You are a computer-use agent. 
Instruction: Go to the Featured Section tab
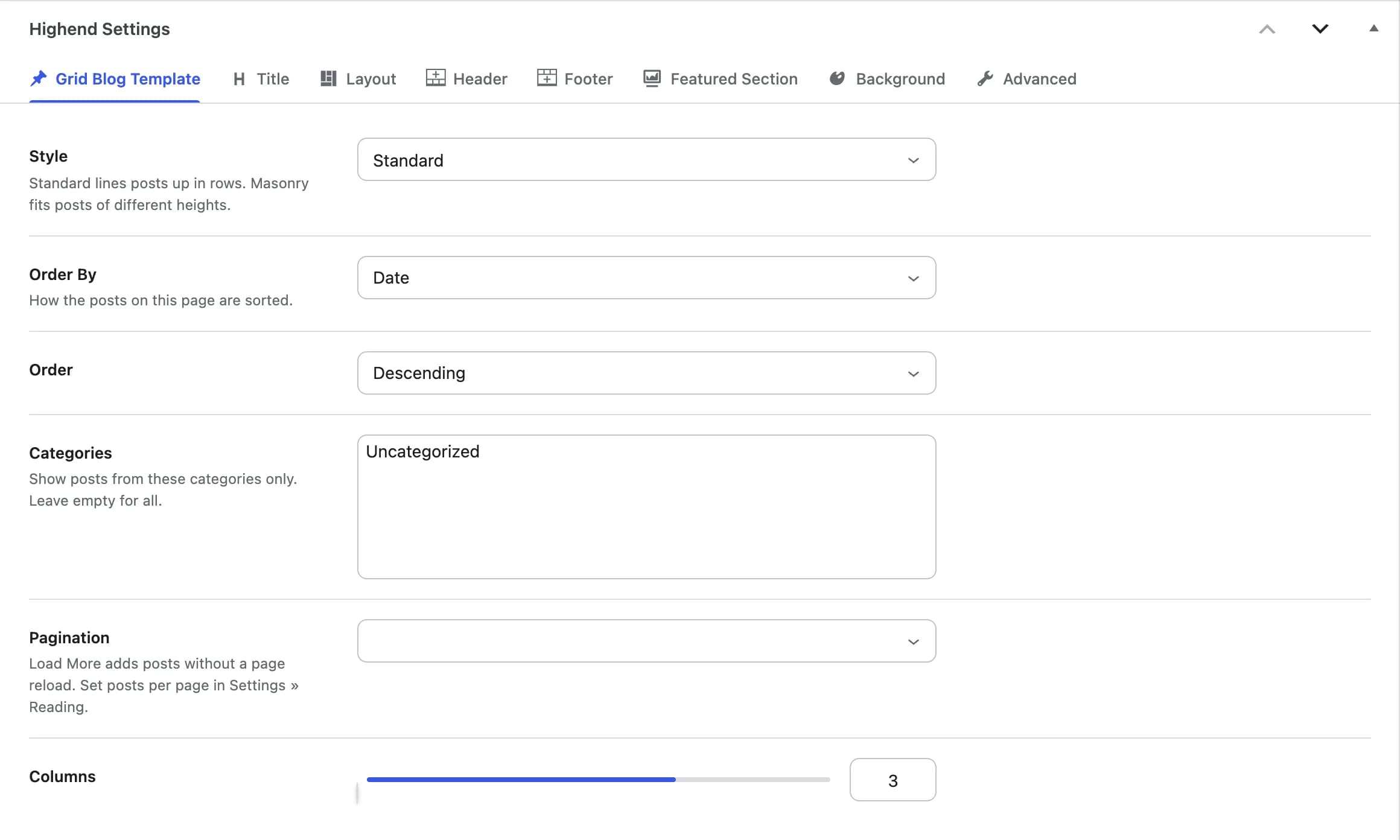(720, 79)
